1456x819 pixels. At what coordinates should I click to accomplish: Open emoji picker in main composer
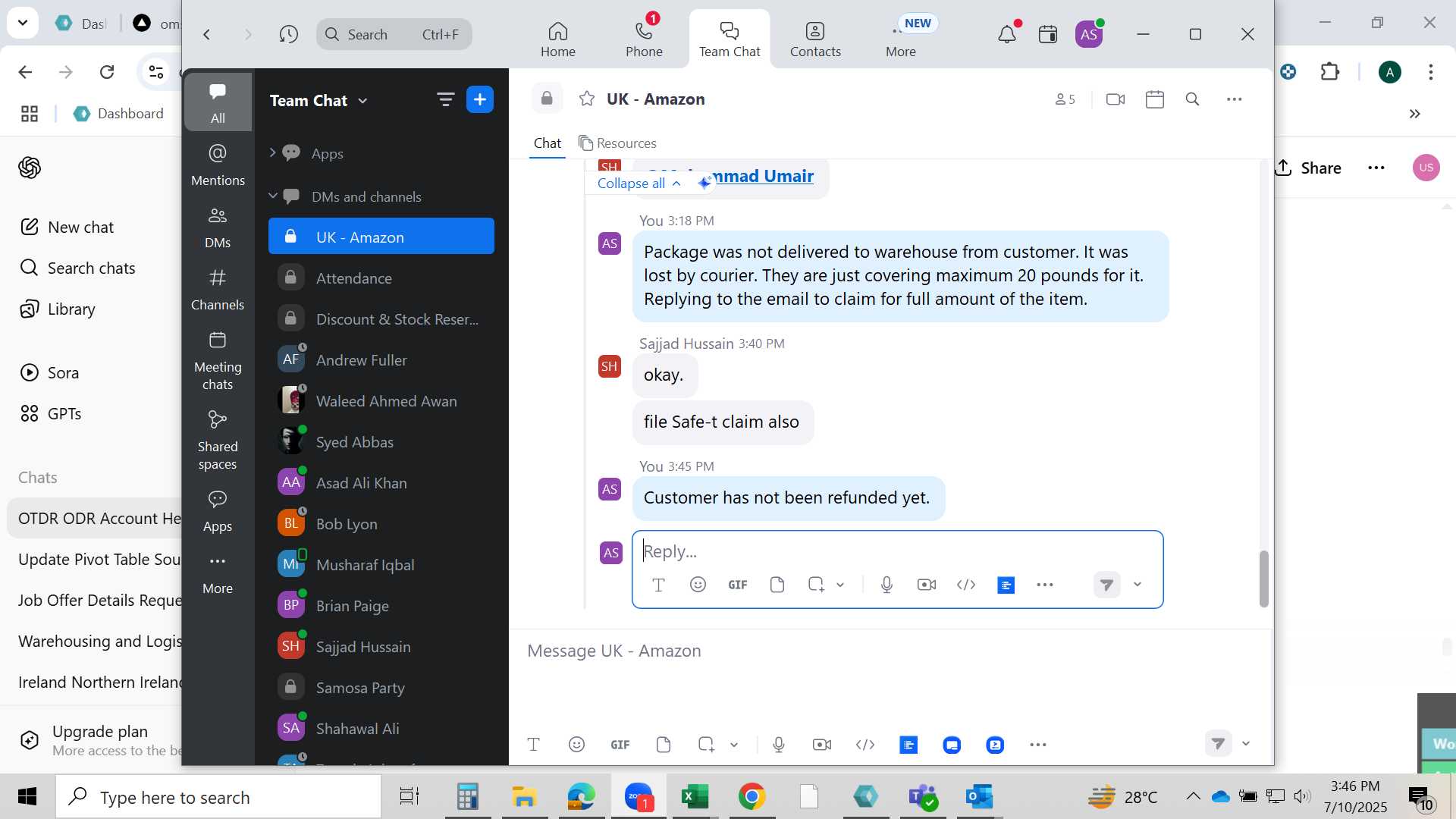[x=576, y=745]
